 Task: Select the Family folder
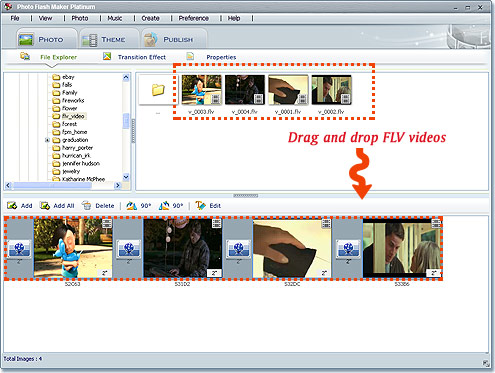tap(69, 93)
